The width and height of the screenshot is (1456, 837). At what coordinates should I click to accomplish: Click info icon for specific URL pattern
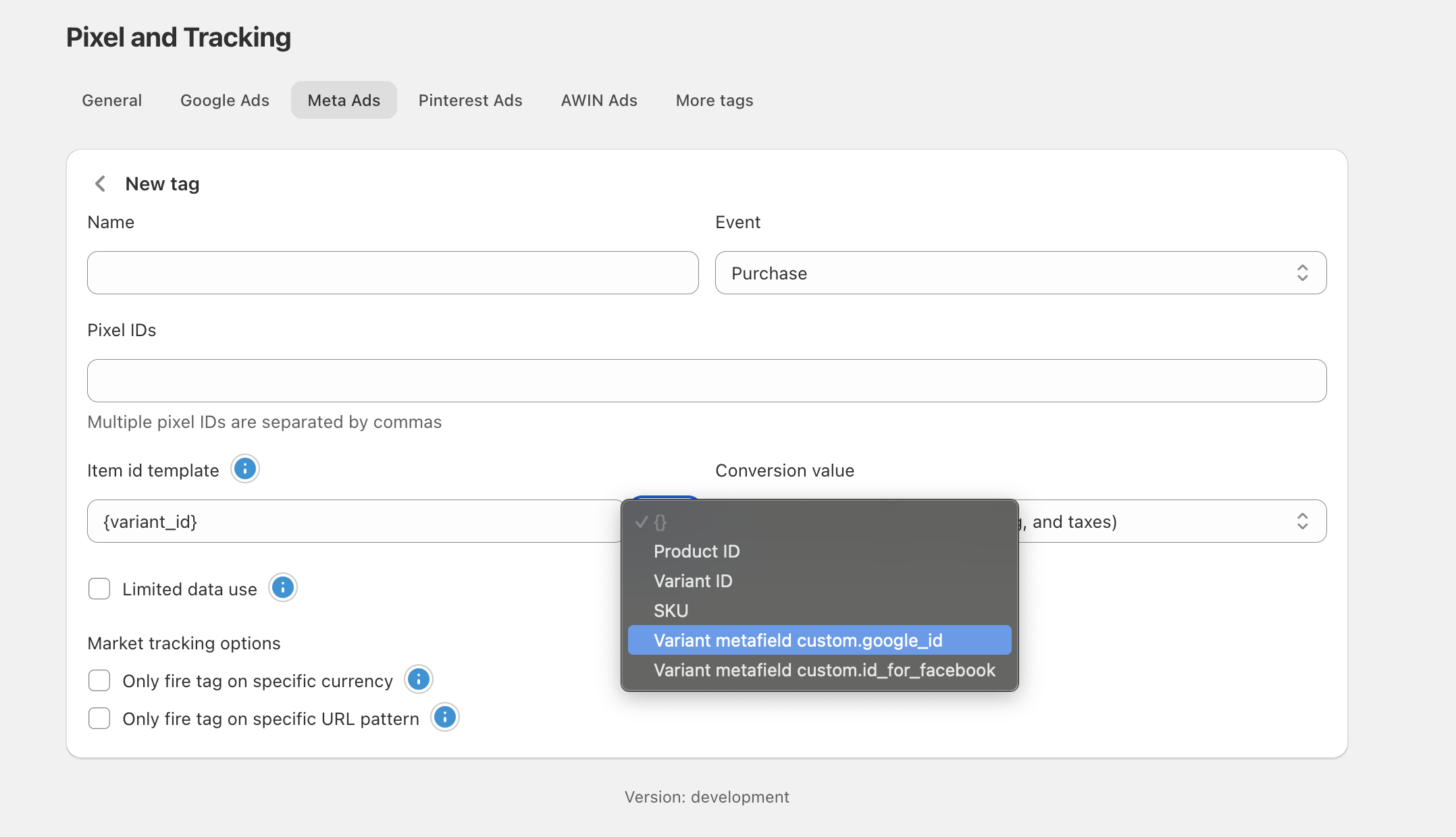[x=445, y=717]
